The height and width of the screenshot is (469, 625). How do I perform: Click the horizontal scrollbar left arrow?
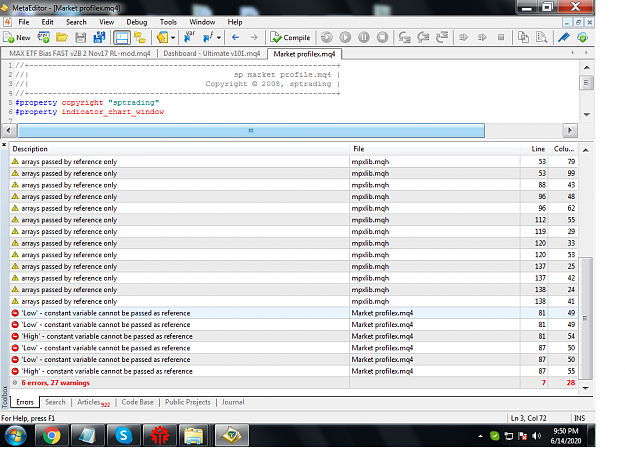(x=10, y=130)
